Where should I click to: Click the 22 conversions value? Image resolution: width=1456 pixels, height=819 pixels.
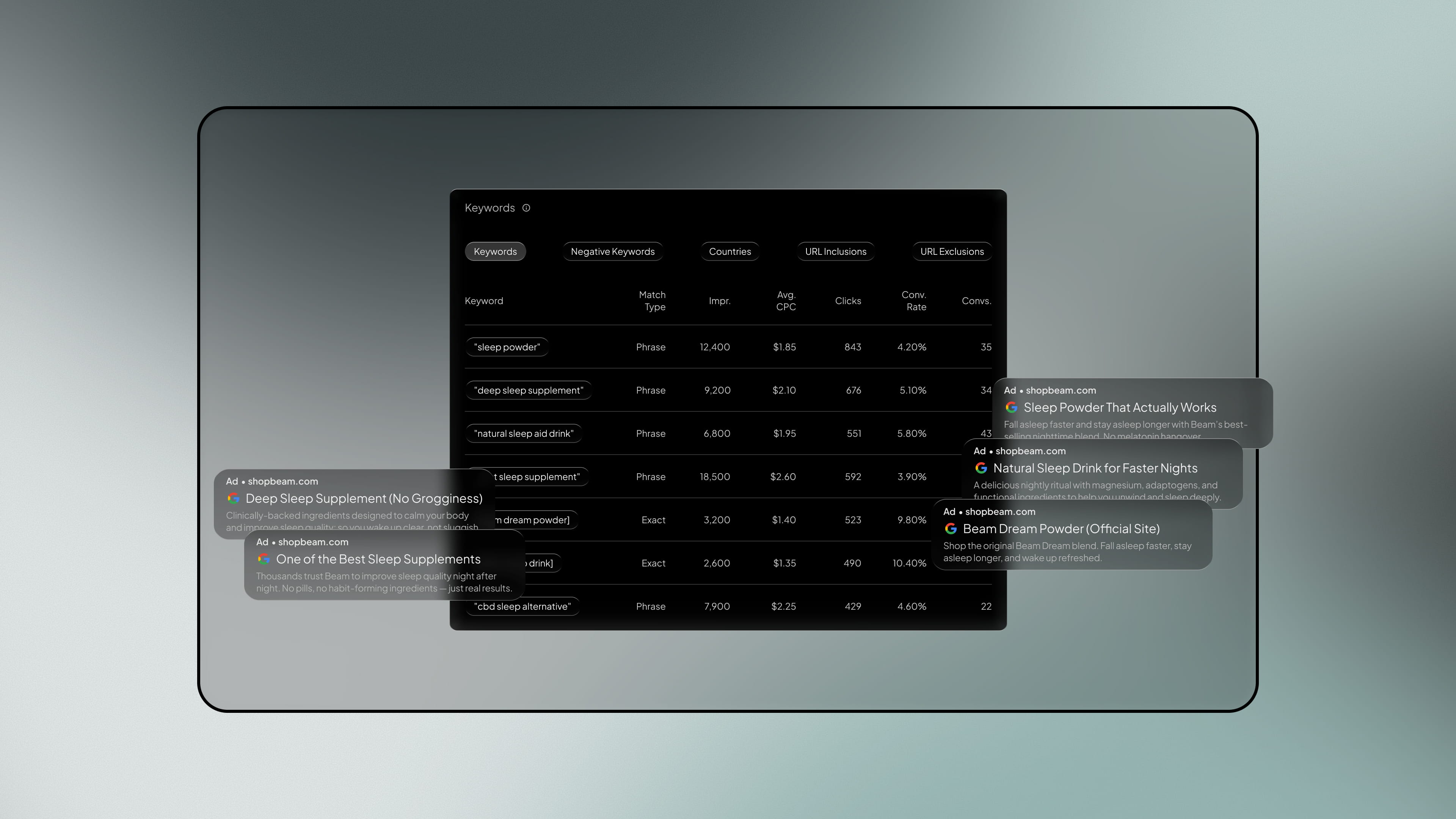pyautogui.click(x=986, y=607)
